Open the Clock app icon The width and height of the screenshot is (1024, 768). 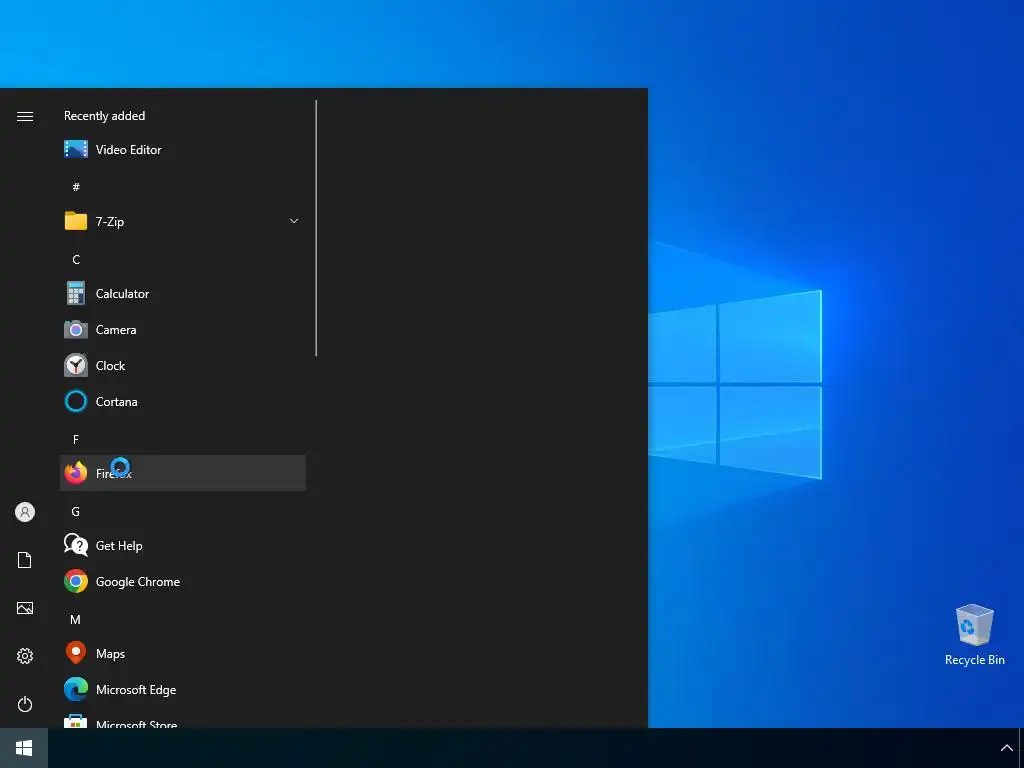point(76,366)
